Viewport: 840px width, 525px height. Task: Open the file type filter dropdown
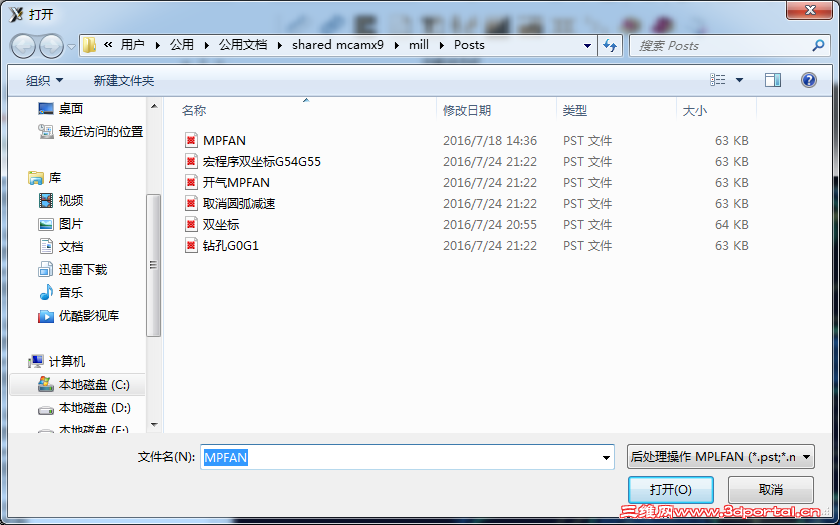click(721, 458)
